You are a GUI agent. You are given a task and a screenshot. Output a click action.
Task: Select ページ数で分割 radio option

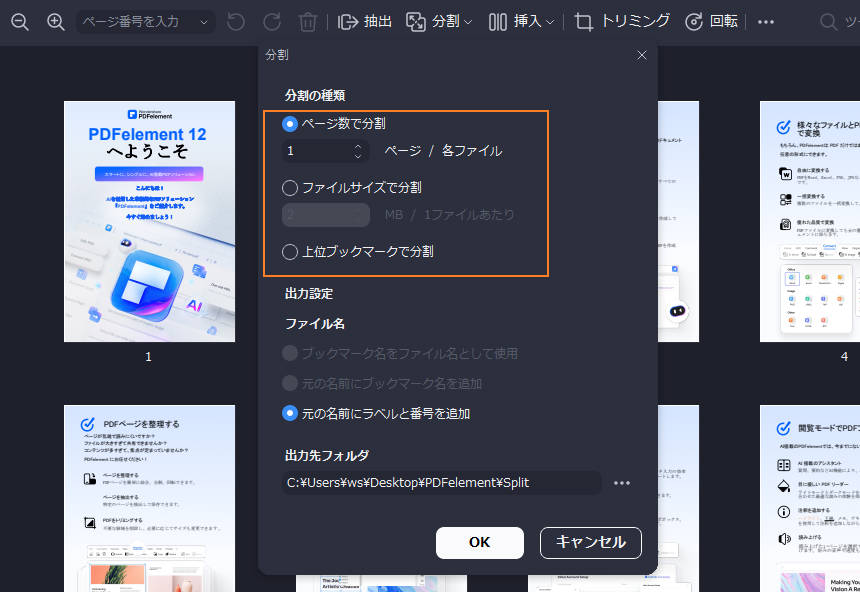[289, 123]
